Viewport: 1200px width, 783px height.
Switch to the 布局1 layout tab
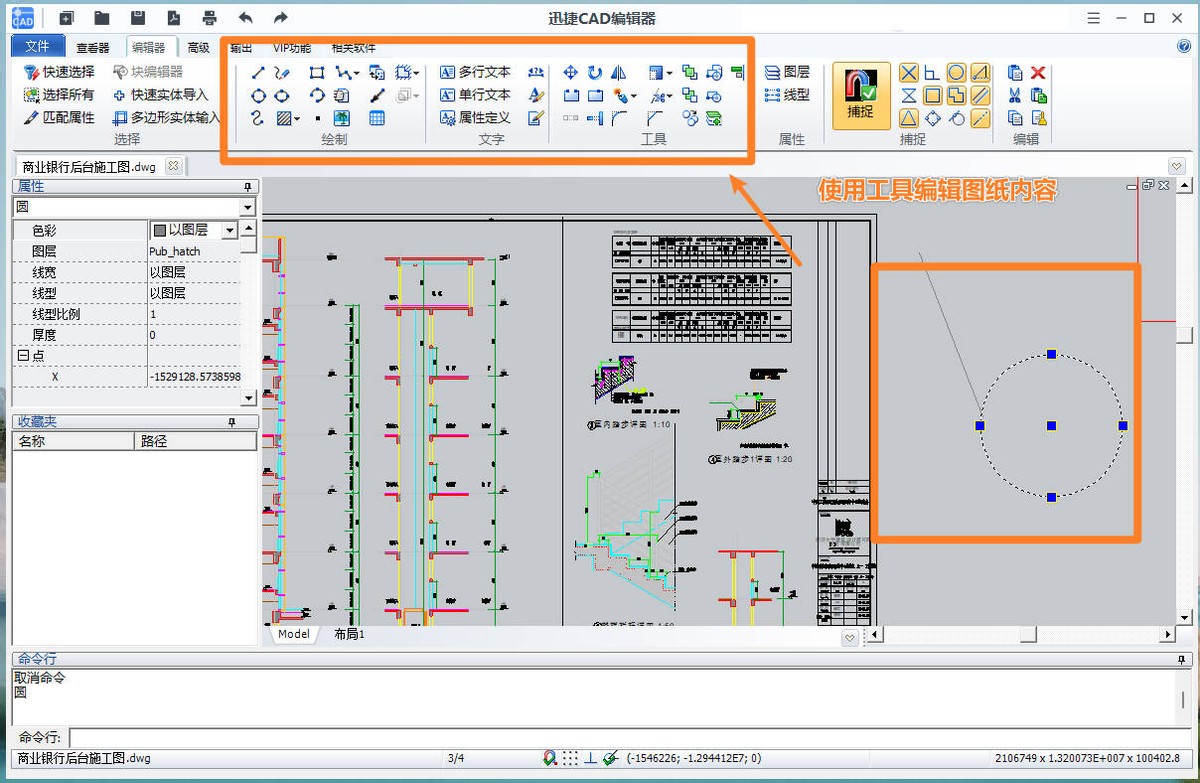(x=348, y=634)
